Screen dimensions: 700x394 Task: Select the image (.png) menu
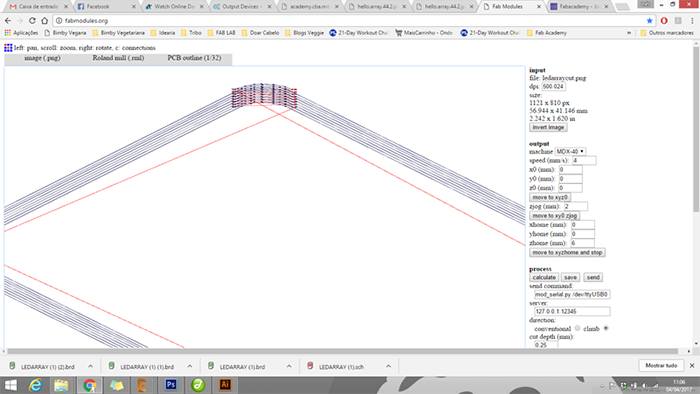click(42, 58)
